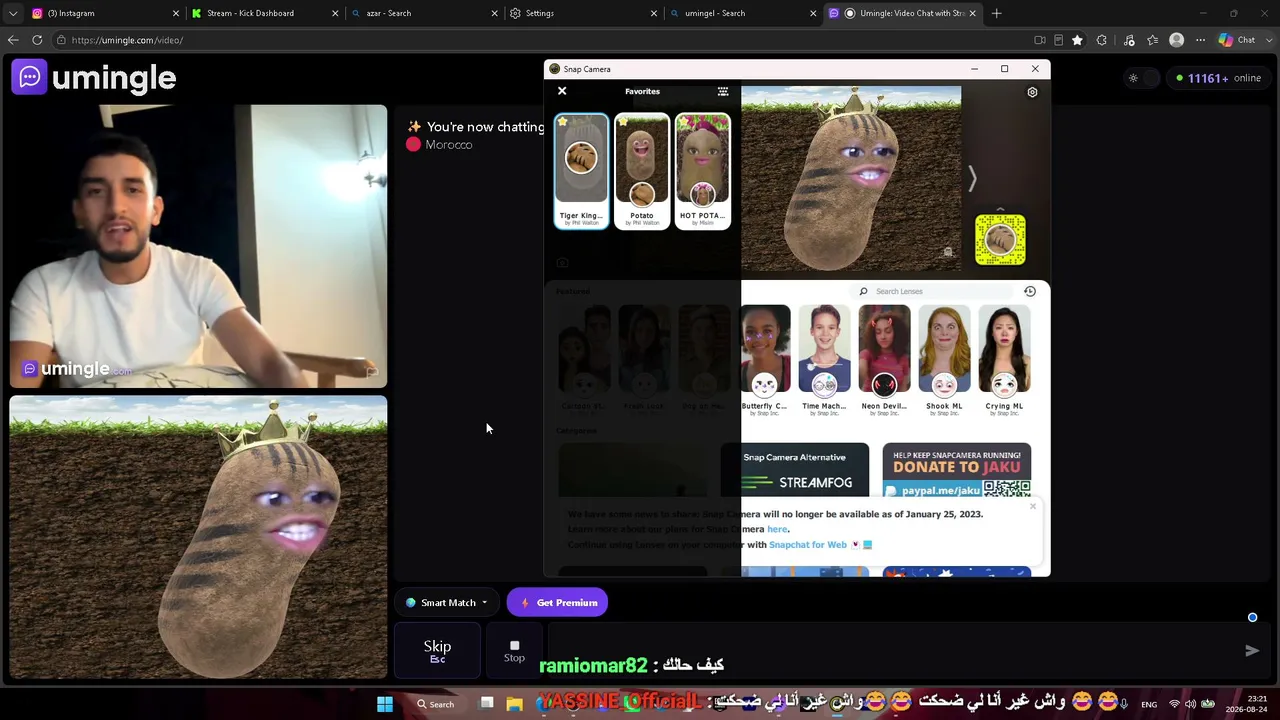Close the Instagram tab
1280x720 pixels.
[176, 13]
